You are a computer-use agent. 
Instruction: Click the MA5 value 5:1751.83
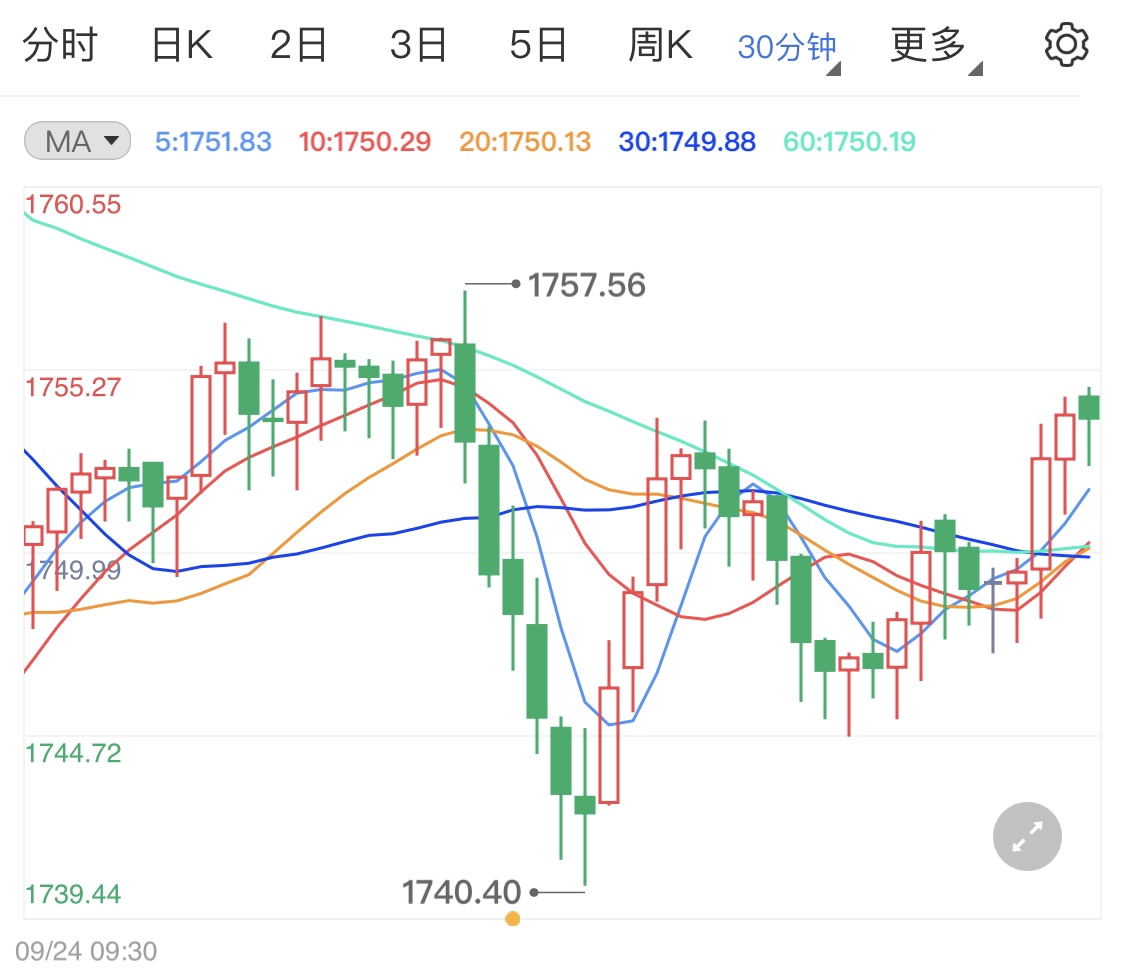(213, 141)
